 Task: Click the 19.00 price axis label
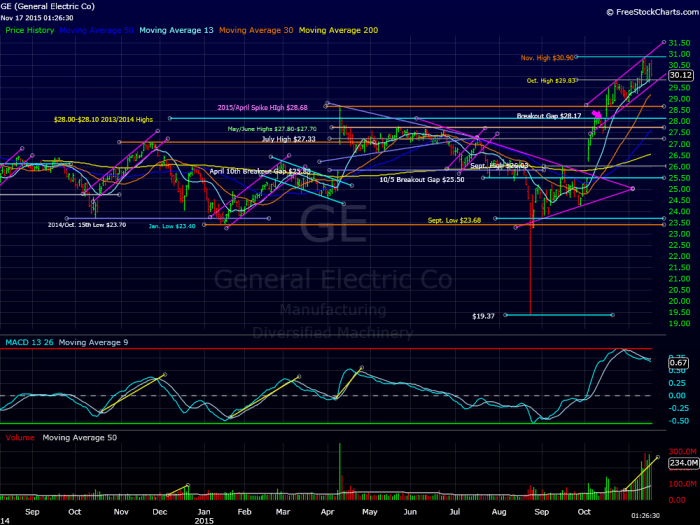pos(679,324)
